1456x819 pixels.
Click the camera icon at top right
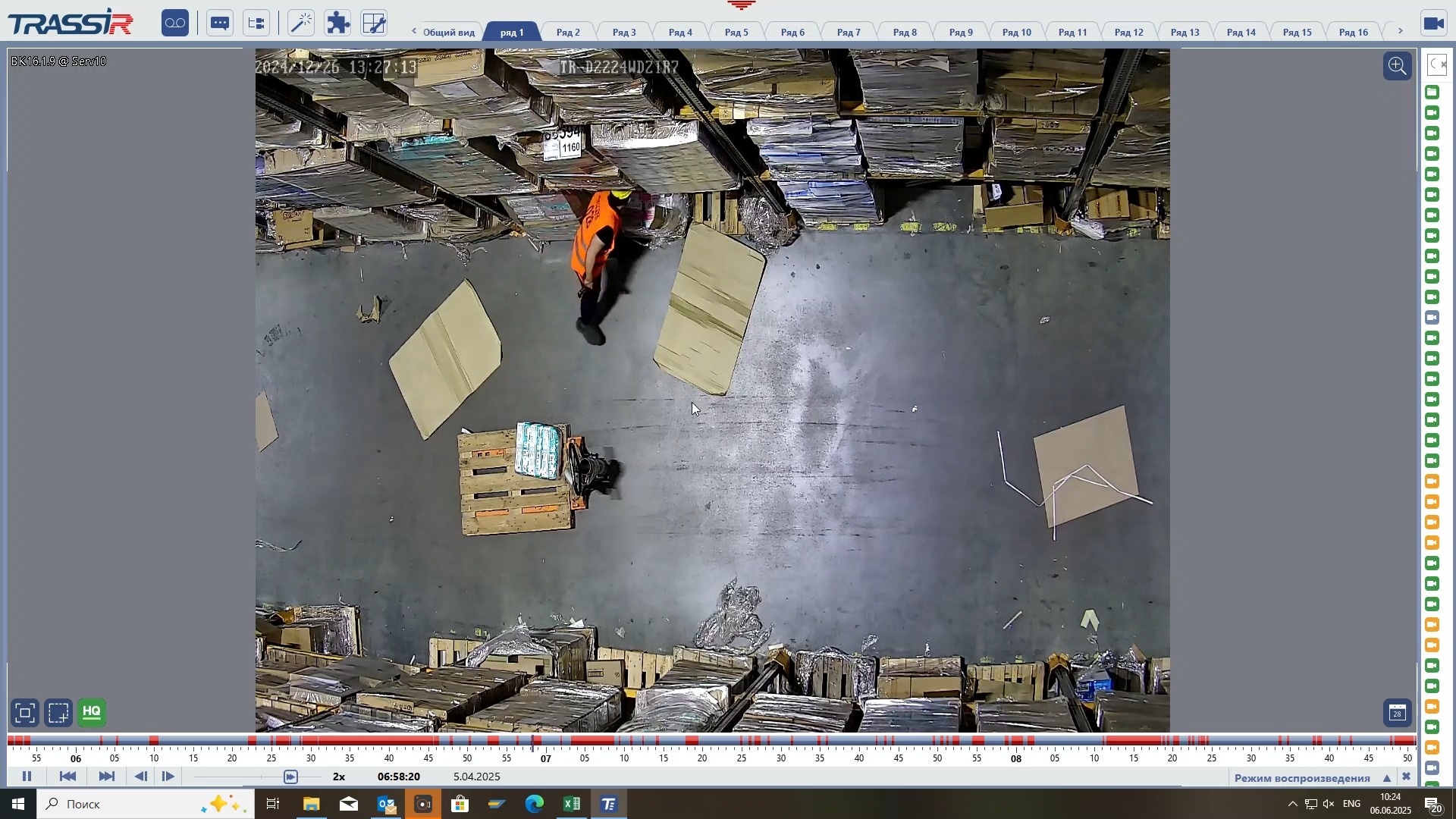point(1434,24)
